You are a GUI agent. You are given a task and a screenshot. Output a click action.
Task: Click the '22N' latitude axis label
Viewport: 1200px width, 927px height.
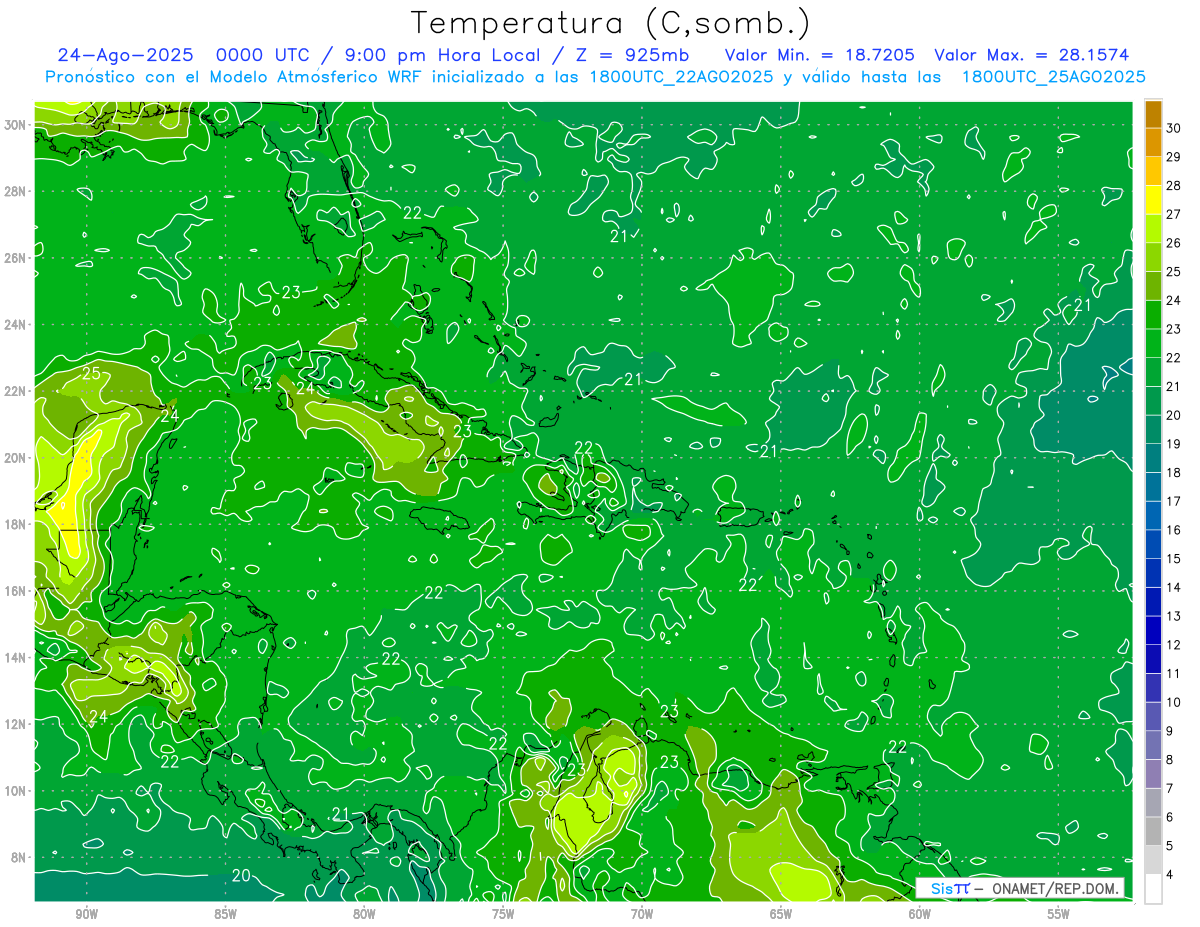coord(16,391)
